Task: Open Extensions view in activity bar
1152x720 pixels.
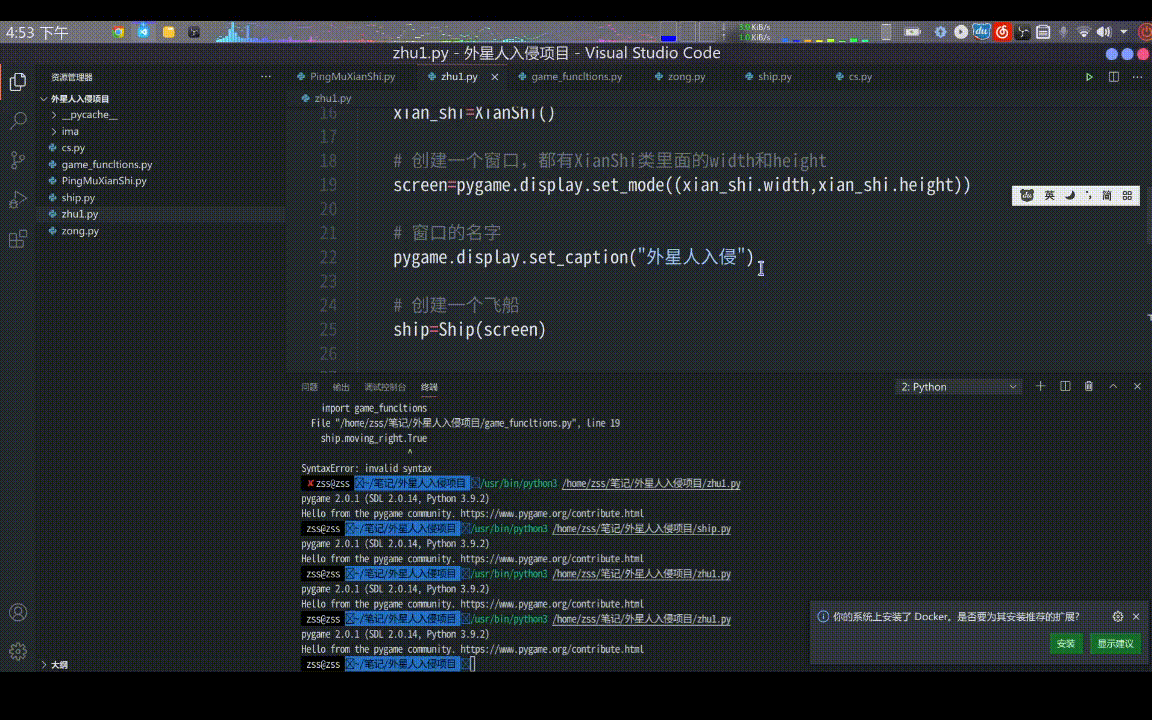Action: pyautogui.click(x=18, y=239)
